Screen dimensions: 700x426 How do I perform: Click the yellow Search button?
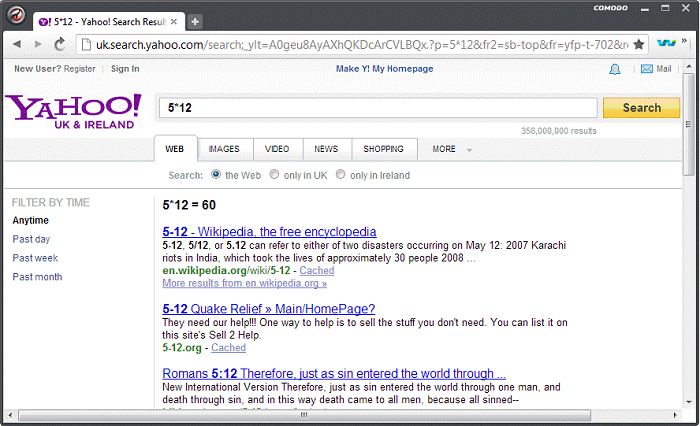click(642, 108)
